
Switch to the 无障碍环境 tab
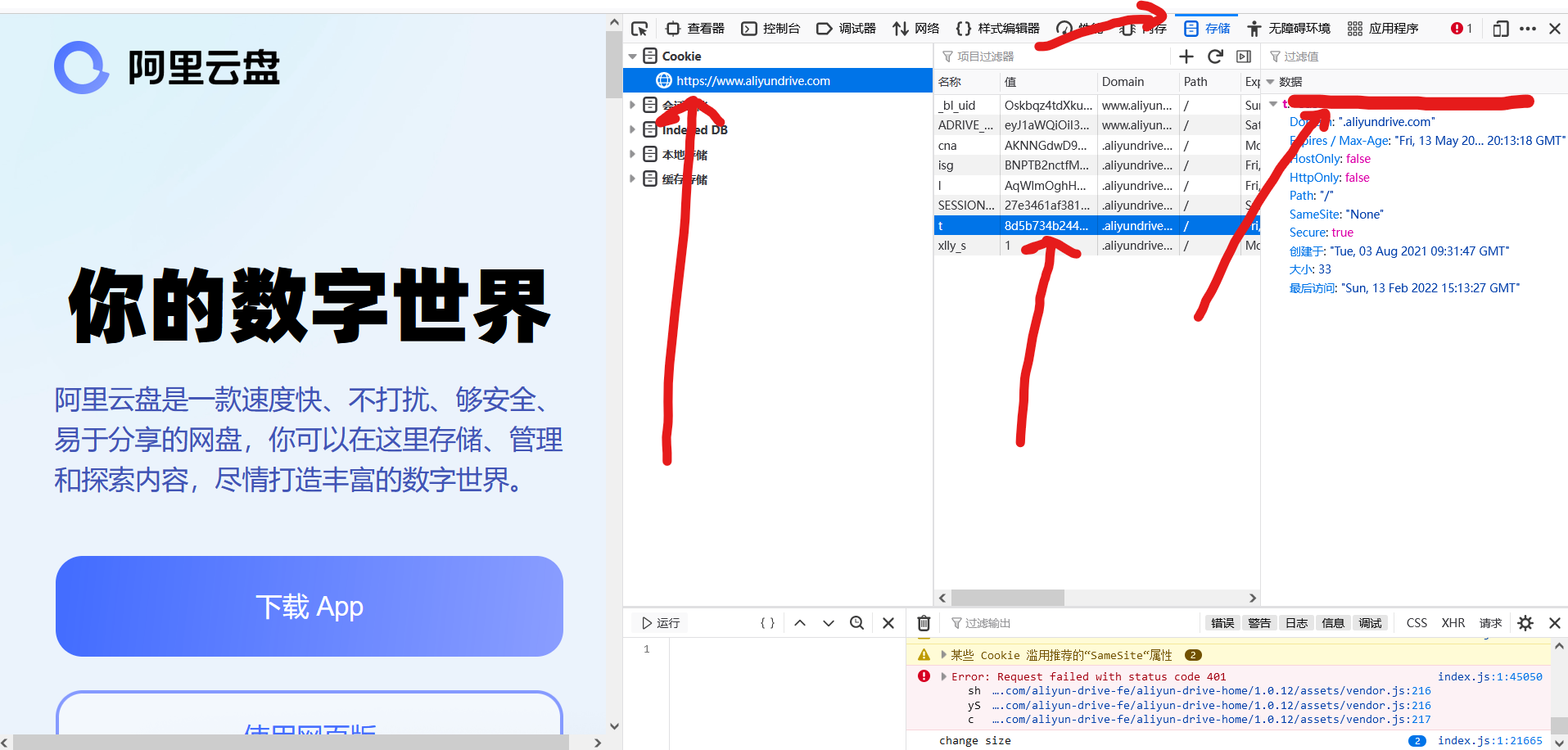coord(1289,29)
